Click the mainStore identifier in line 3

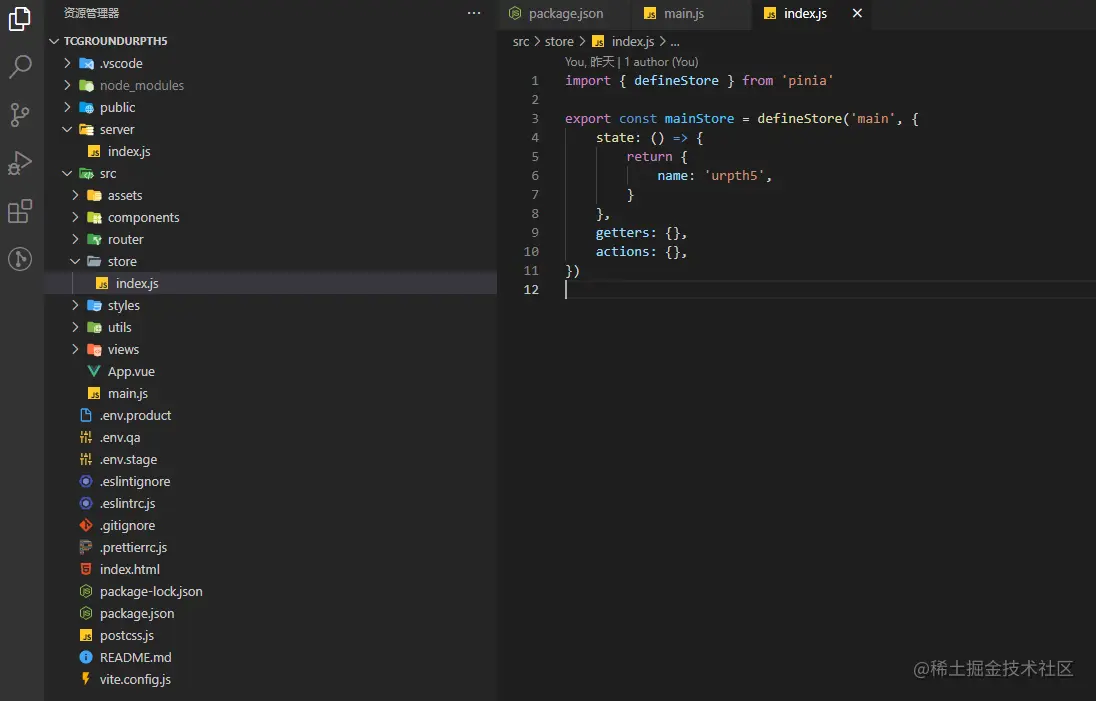[699, 118]
